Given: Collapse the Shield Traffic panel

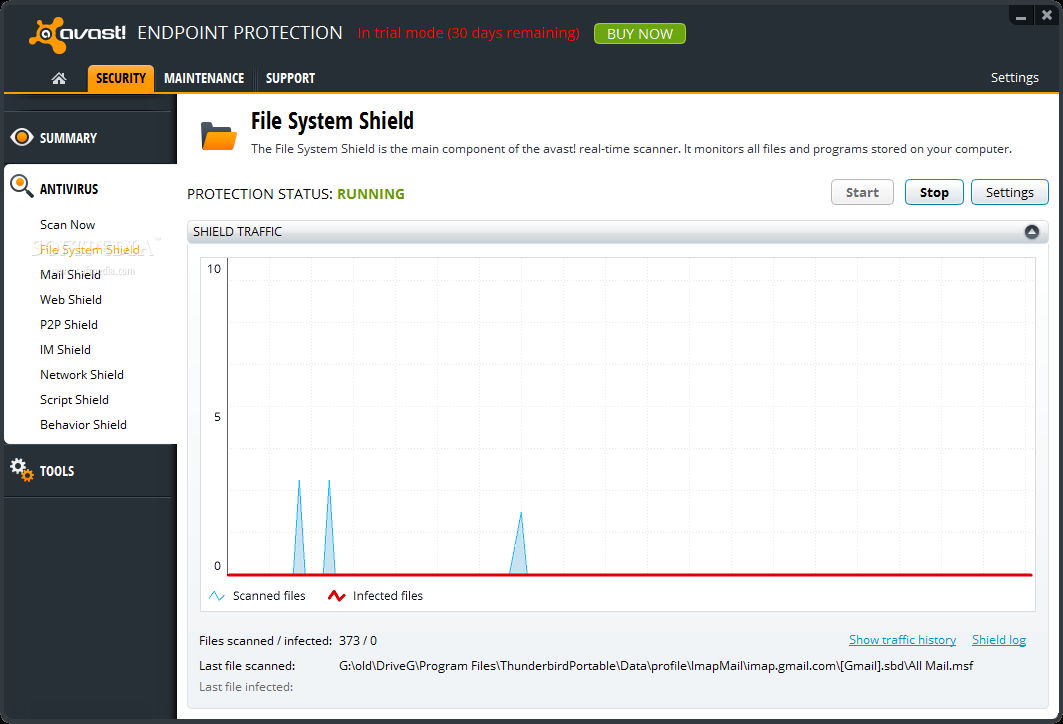Looking at the screenshot, I should [x=1031, y=232].
